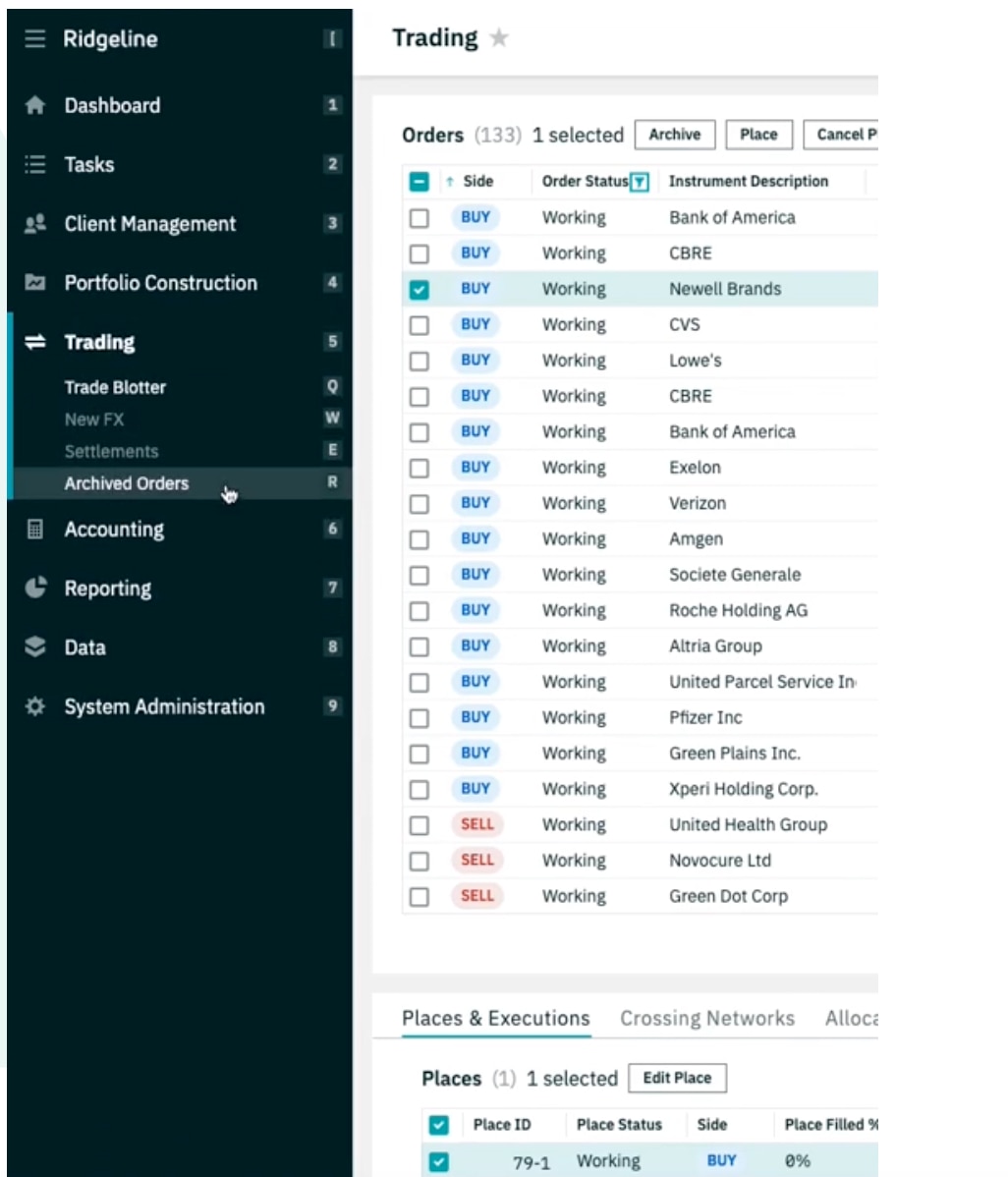Click the System Administration gear icon
The height and width of the screenshot is (1177, 1008).
(34, 706)
